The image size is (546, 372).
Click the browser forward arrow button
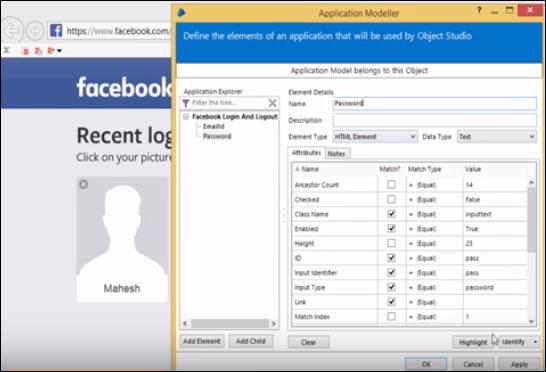pos(35,31)
